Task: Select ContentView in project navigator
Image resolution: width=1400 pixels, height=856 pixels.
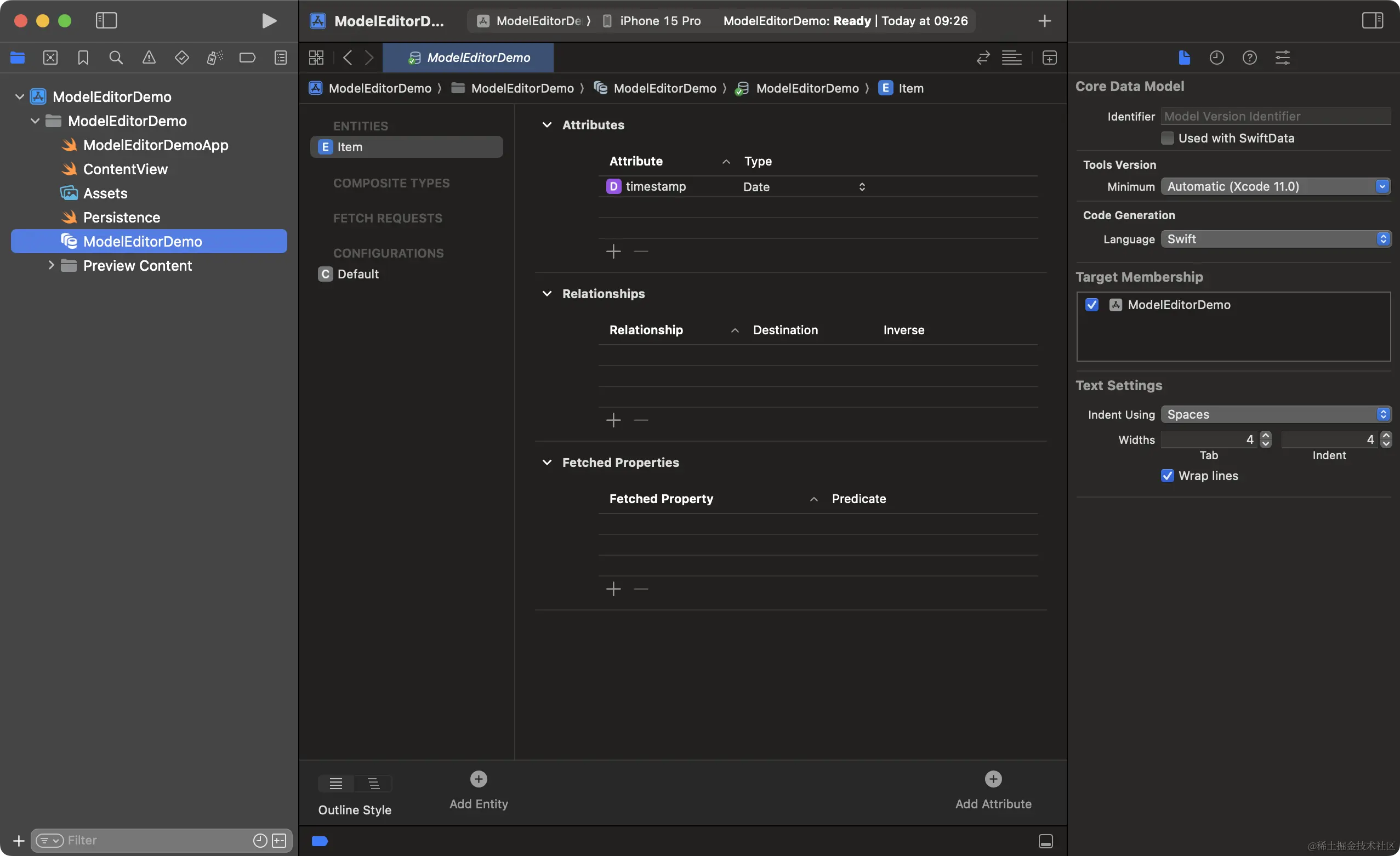Action: click(x=126, y=169)
